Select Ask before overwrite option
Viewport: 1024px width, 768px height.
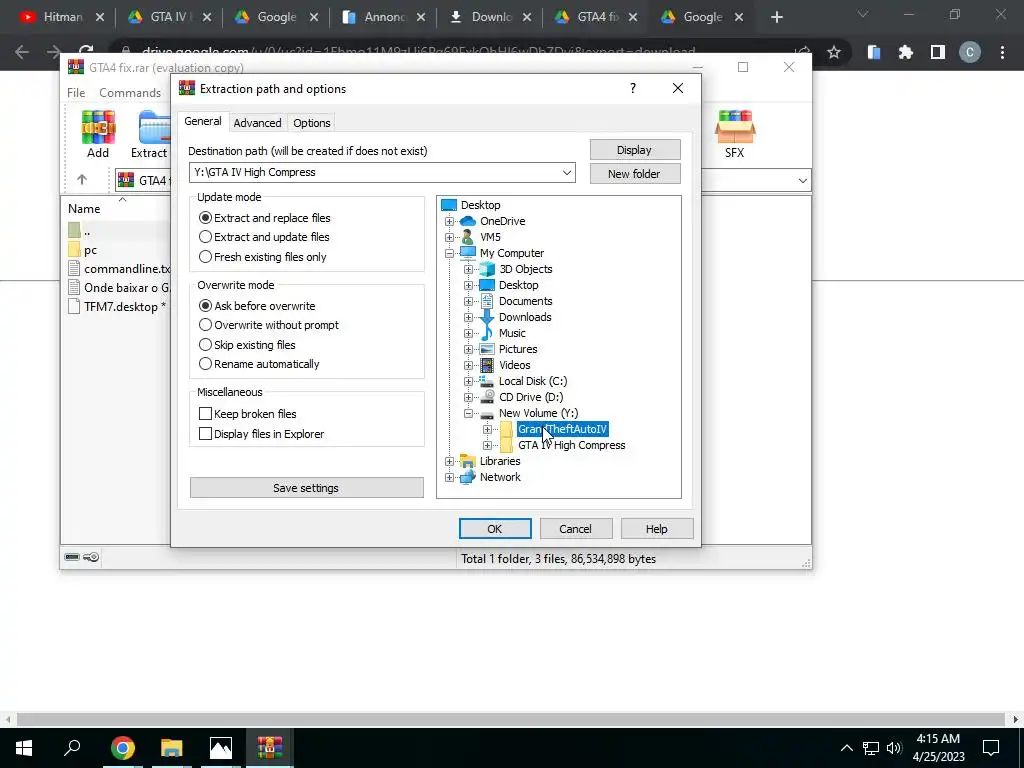click(257, 306)
